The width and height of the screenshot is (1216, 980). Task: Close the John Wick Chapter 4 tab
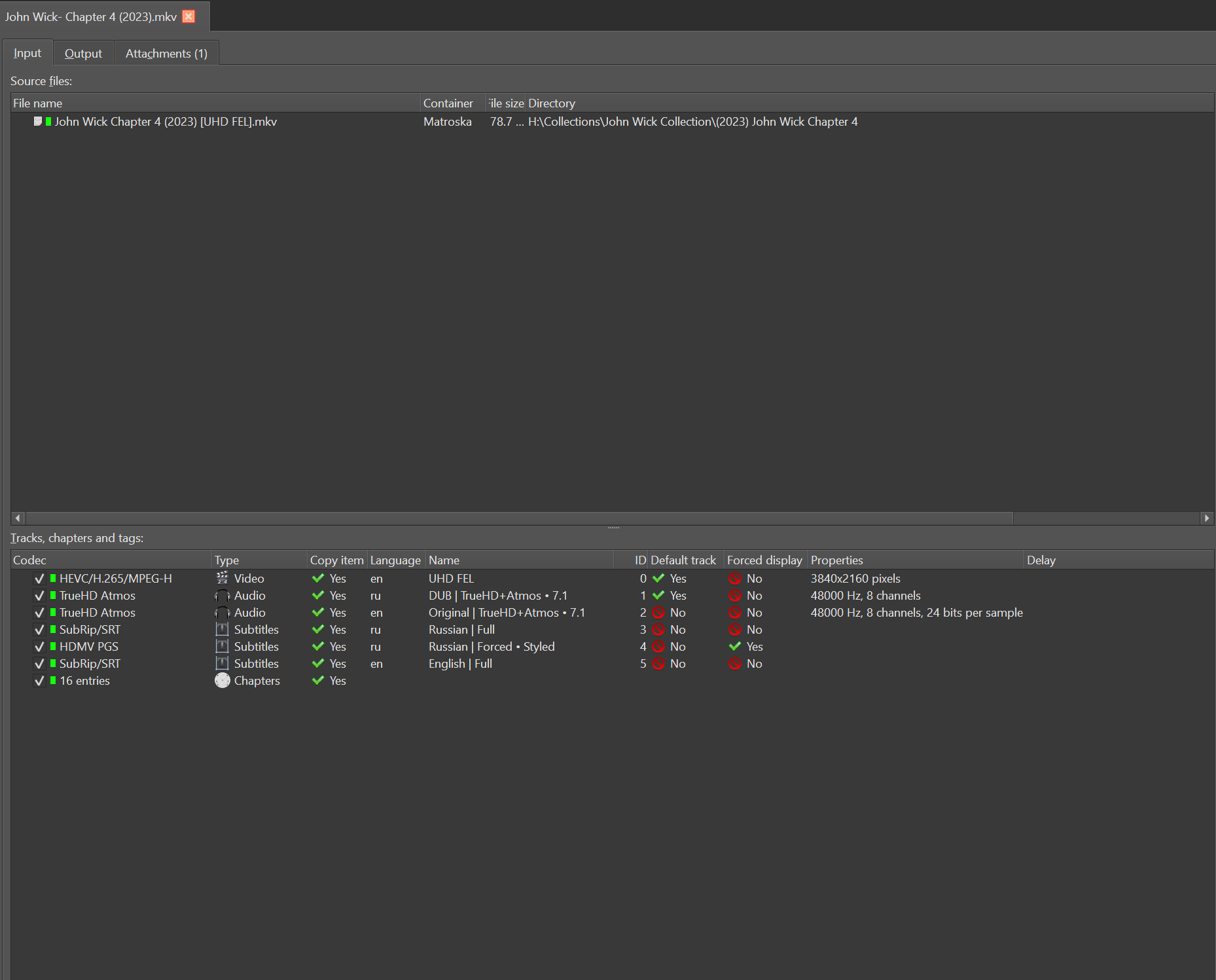click(188, 16)
